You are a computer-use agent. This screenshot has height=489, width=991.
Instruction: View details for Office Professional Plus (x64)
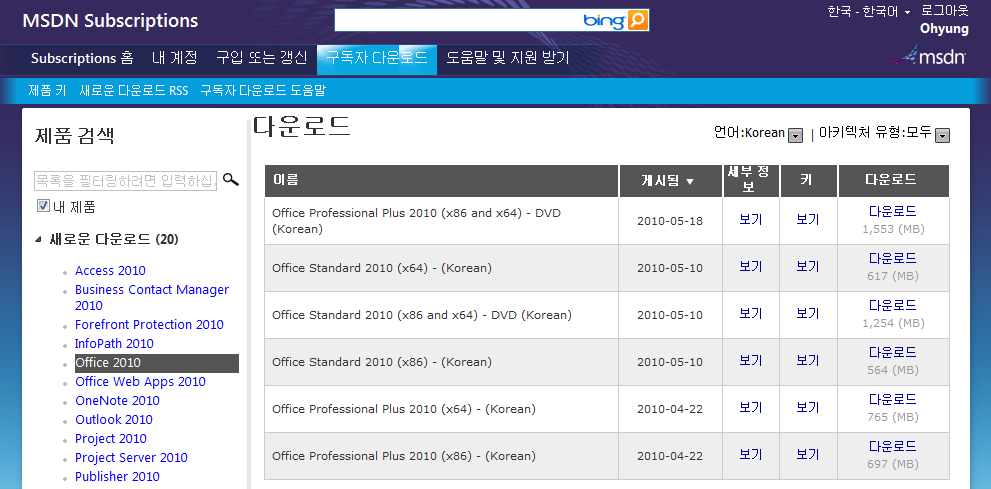pos(751,408)
